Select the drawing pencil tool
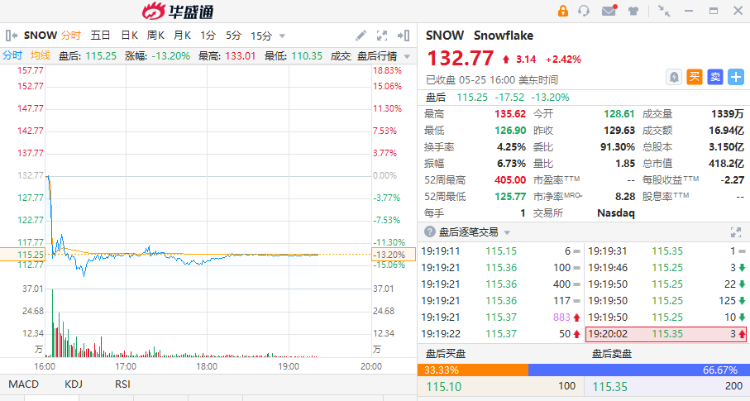The image size is (750, 401). (361, 35)
